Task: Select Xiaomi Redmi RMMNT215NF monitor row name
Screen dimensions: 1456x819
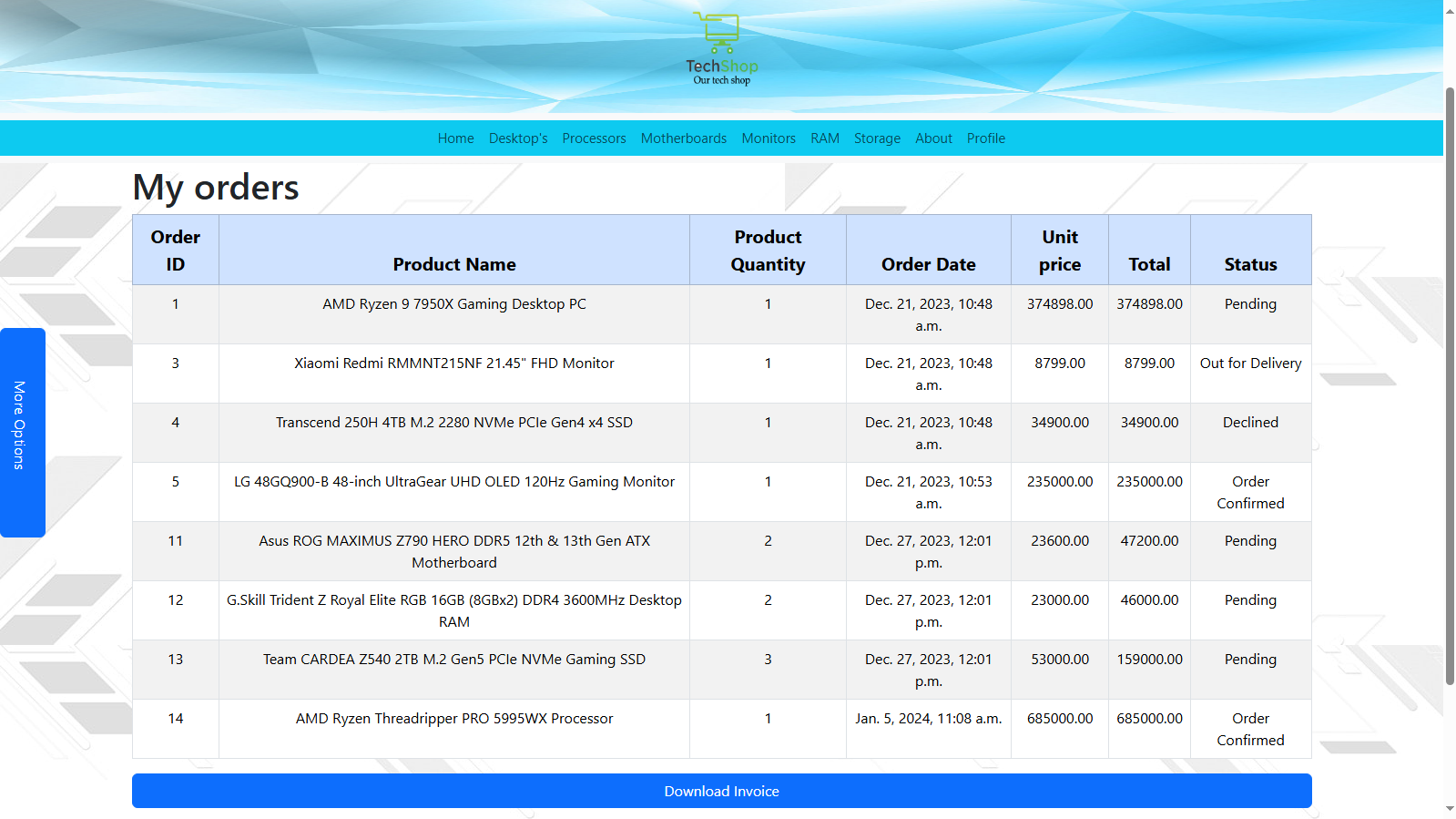Action: pyautogui.click(x=454, y=363)
